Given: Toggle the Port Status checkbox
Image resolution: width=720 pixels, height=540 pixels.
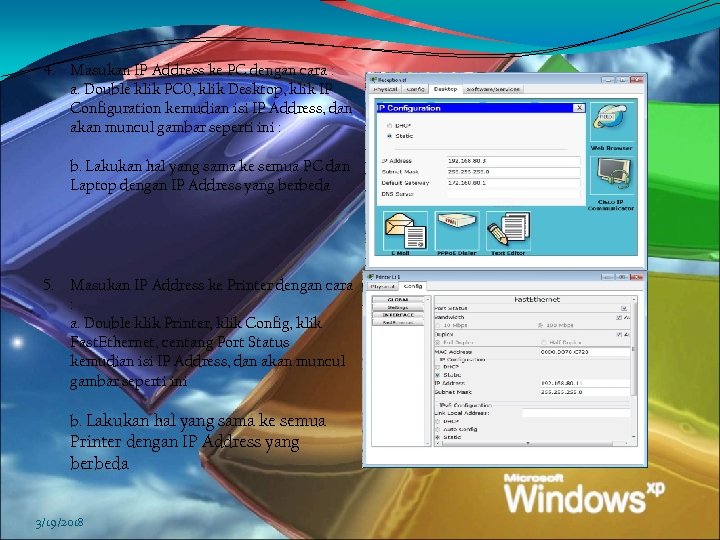Looking at the screenshot, I should (624, 309).
